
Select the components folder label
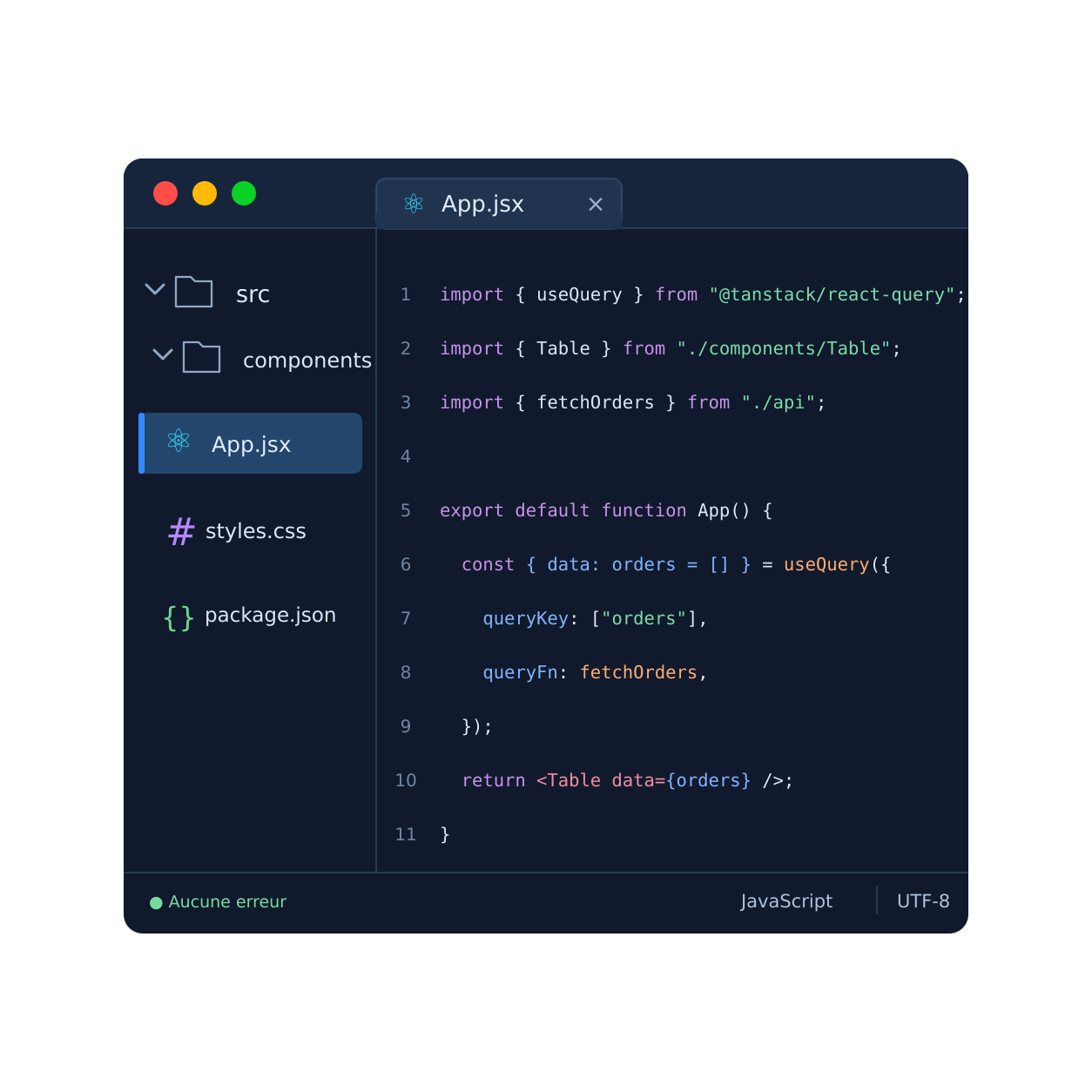click(307, 360)
